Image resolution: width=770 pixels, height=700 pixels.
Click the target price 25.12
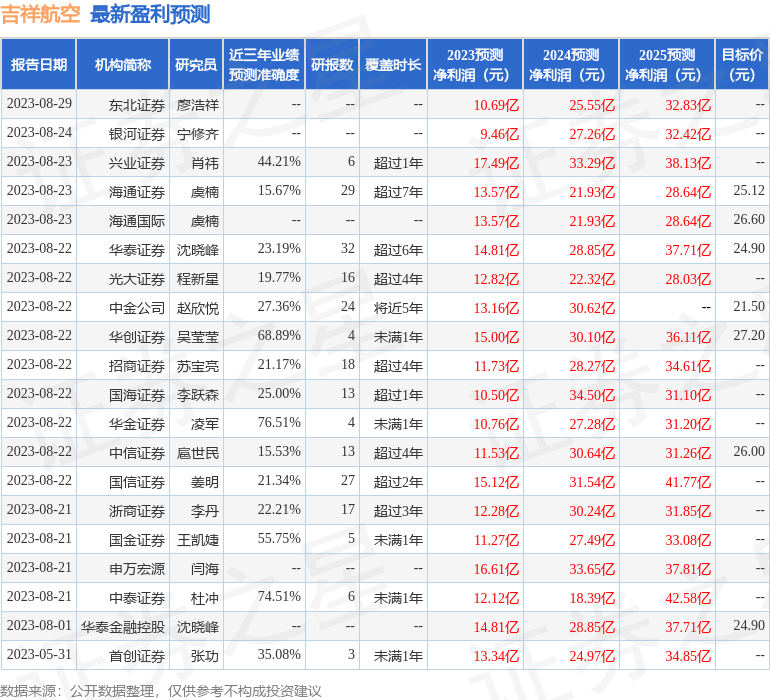(x=749, y=191)
